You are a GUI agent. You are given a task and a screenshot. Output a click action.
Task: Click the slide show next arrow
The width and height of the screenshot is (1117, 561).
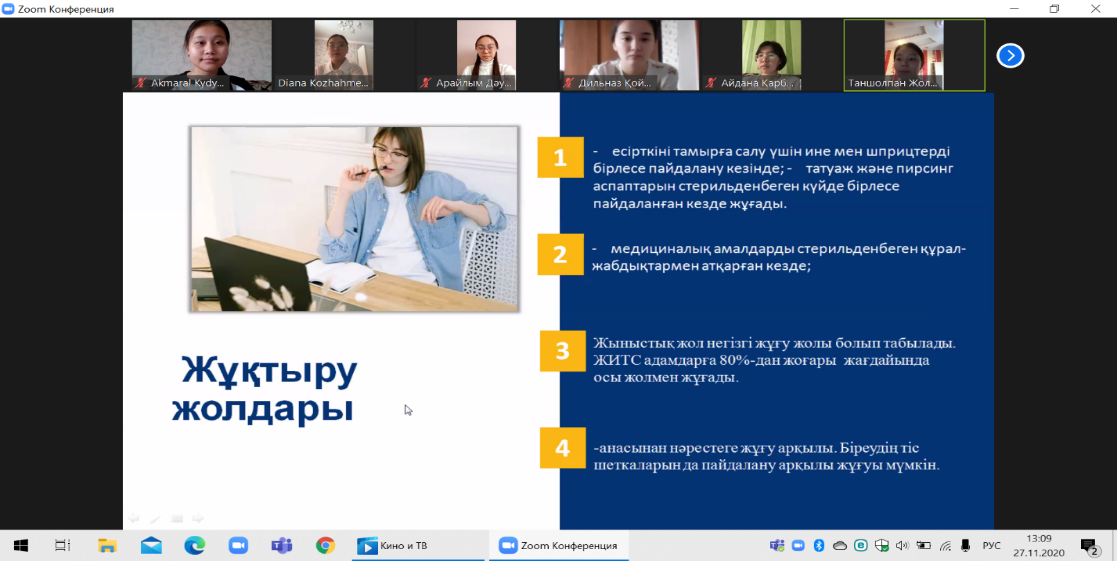point(198,518)
